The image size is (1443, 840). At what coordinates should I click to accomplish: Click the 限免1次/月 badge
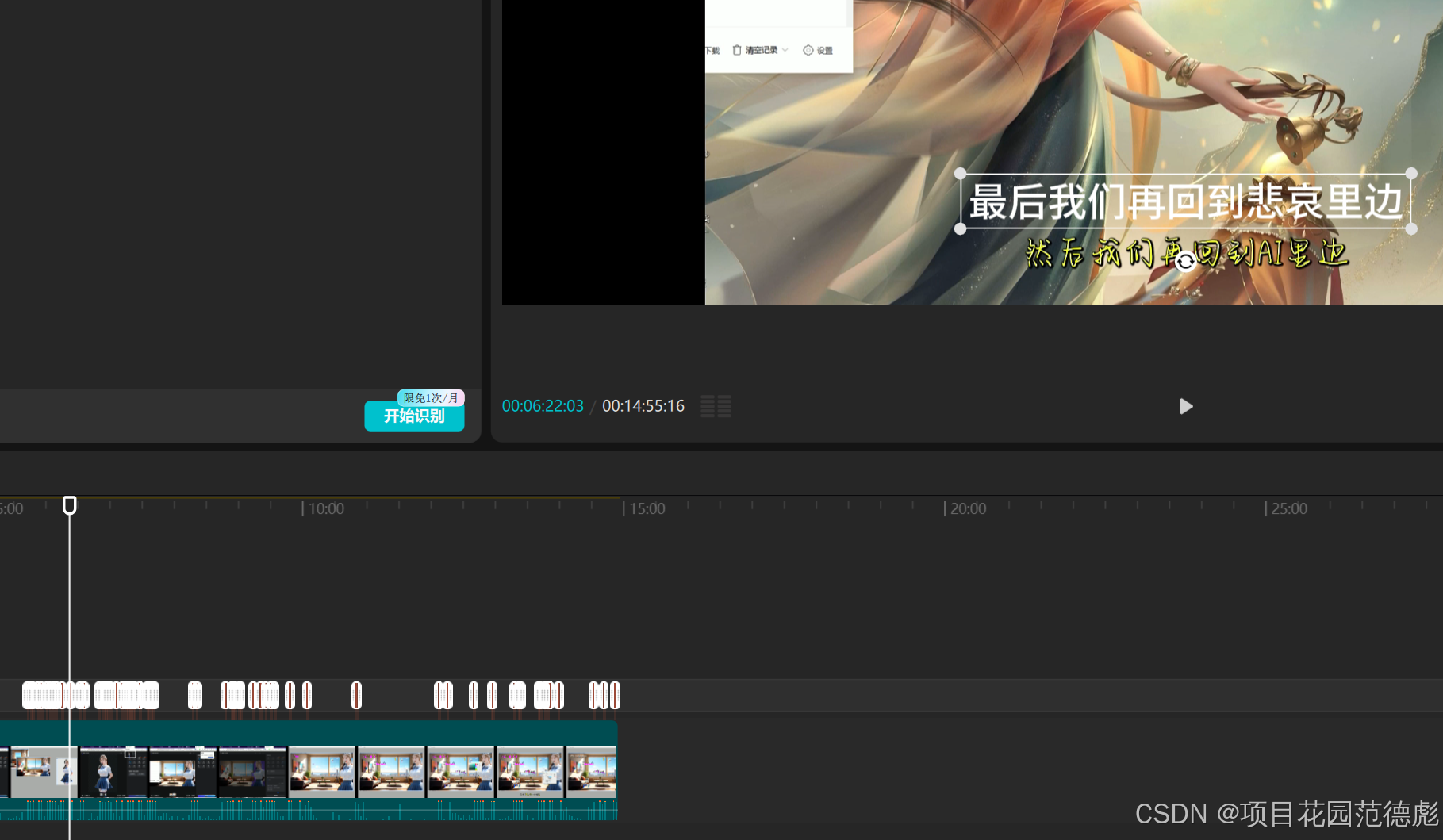[431, 397]
